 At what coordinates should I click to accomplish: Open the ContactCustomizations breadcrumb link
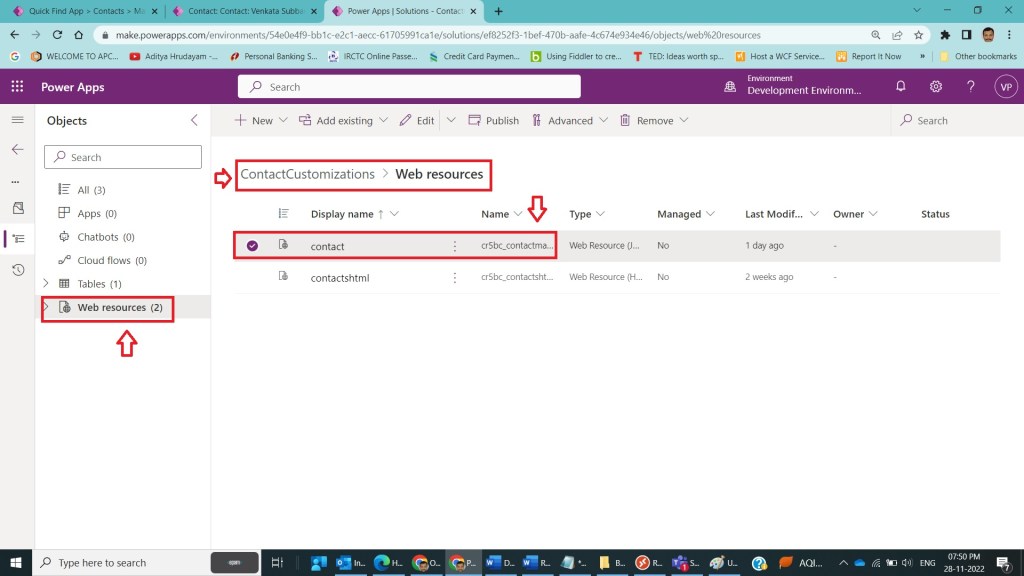tap(307, 174)
